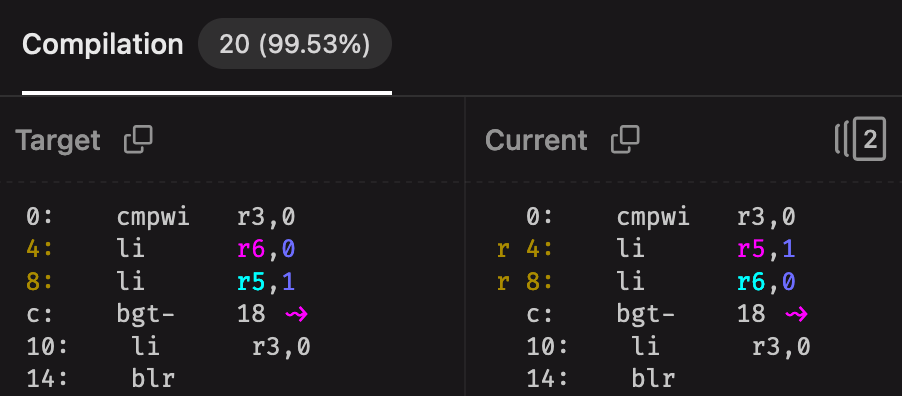The width and height of the screenshot is (902, 396).
Task: Click the Target column heading
Action: pyautogui.click(x=58, y=140)
